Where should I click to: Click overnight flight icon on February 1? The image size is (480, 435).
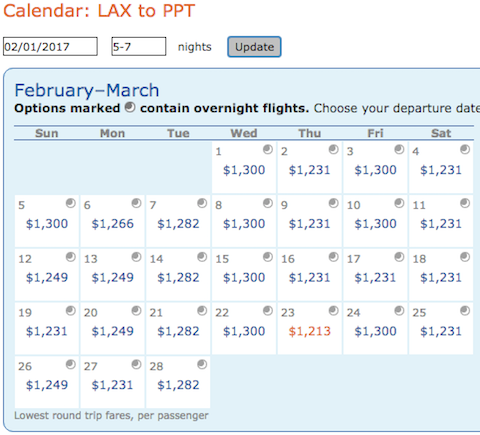pyautogui.click(x=268, y=149)
